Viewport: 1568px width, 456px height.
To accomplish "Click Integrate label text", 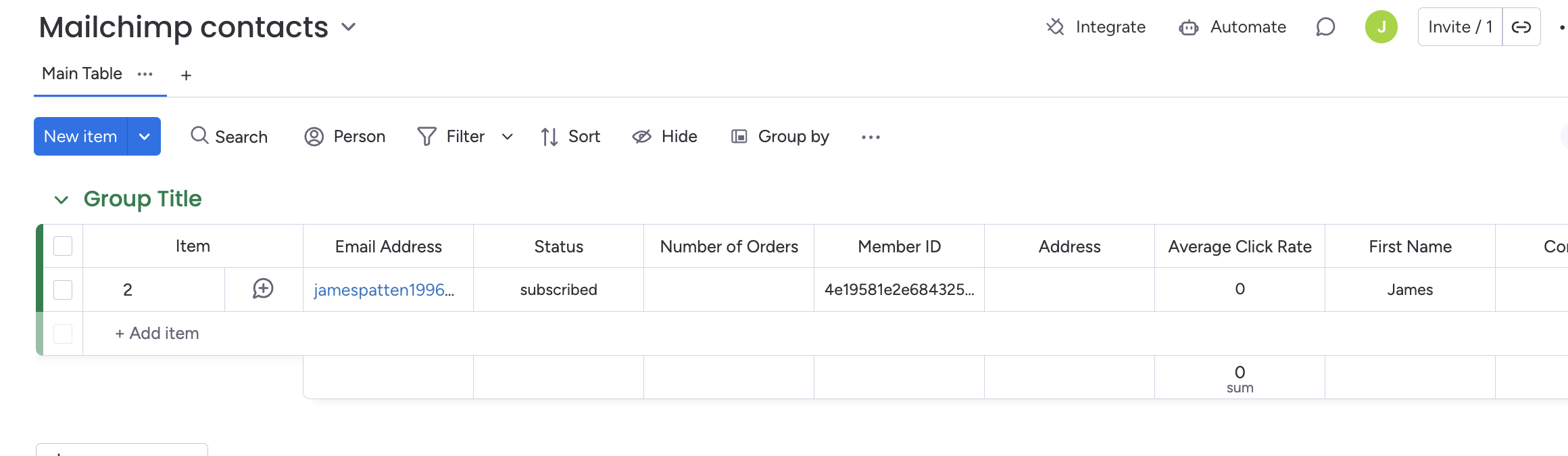I will (x=1110, y=27).
